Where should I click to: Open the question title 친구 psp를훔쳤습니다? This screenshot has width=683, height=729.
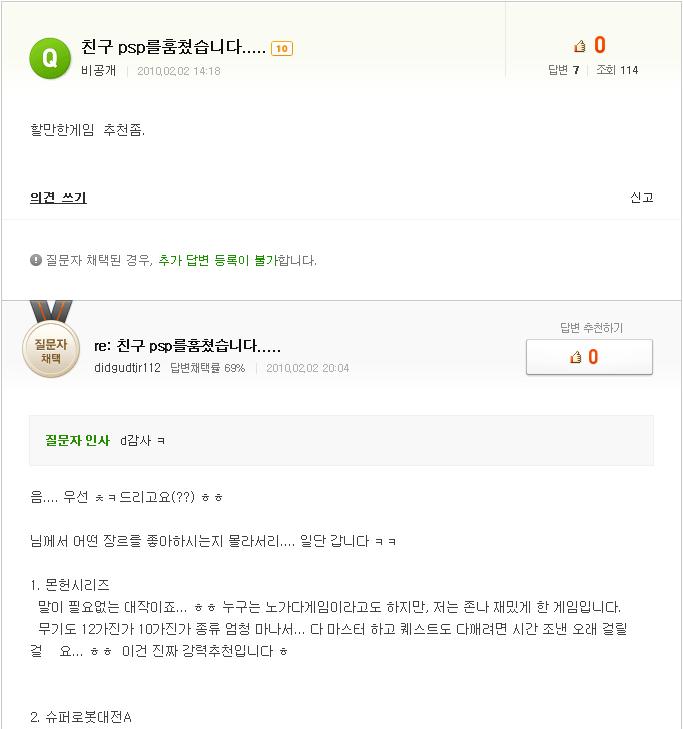pyautogui.click(x=173, y=48)
